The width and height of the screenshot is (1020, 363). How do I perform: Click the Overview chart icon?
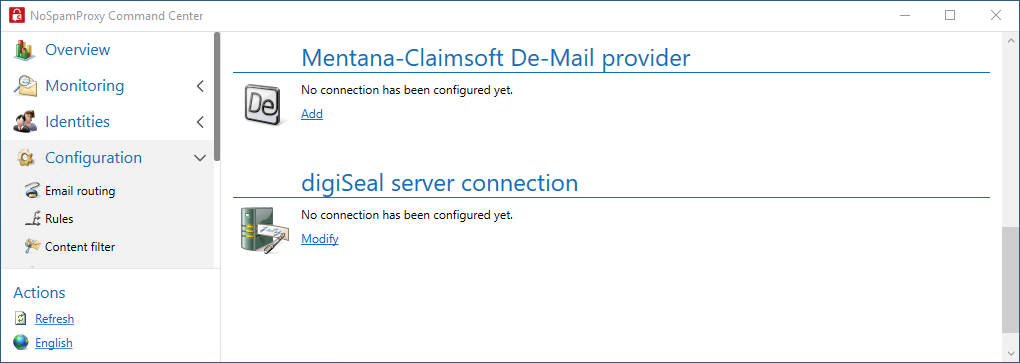25,50
